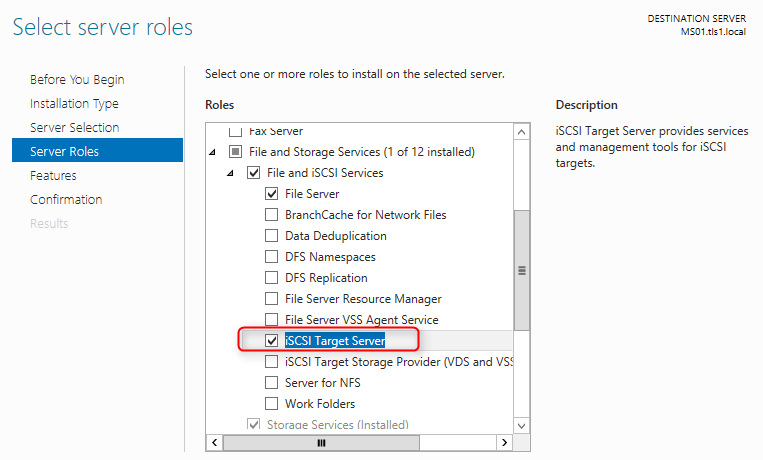Viewport: 763px width, 460px height.
Task: Enable the Data Deduplication role
Action: [272, 236]
